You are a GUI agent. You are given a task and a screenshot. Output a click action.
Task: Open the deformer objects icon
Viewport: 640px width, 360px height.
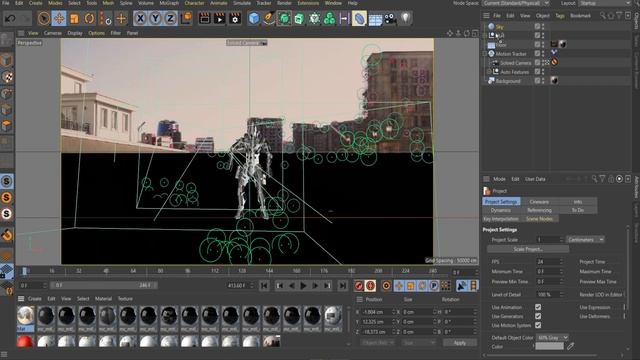tap(359, 18)
